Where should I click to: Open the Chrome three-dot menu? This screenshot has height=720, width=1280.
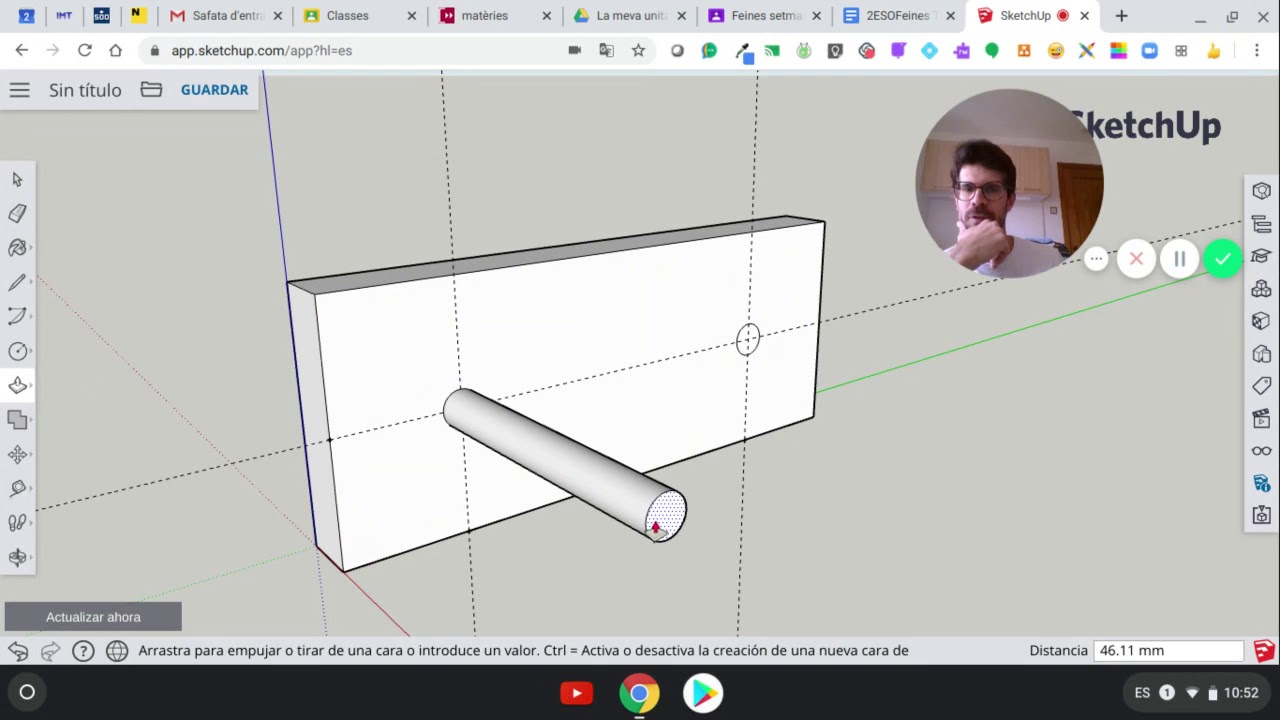(x=1257, y=50)
